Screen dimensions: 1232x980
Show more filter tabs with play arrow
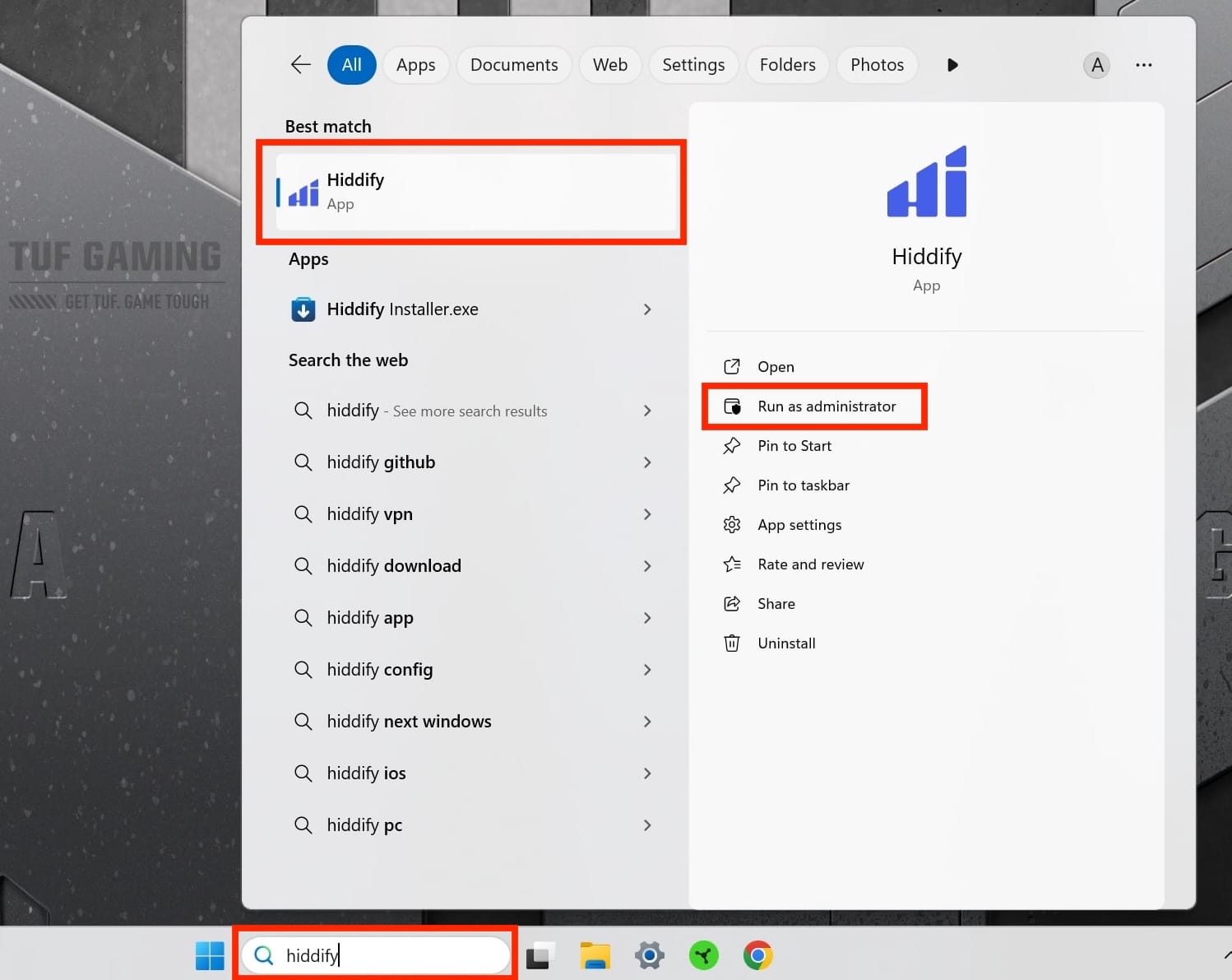(952, 65)
